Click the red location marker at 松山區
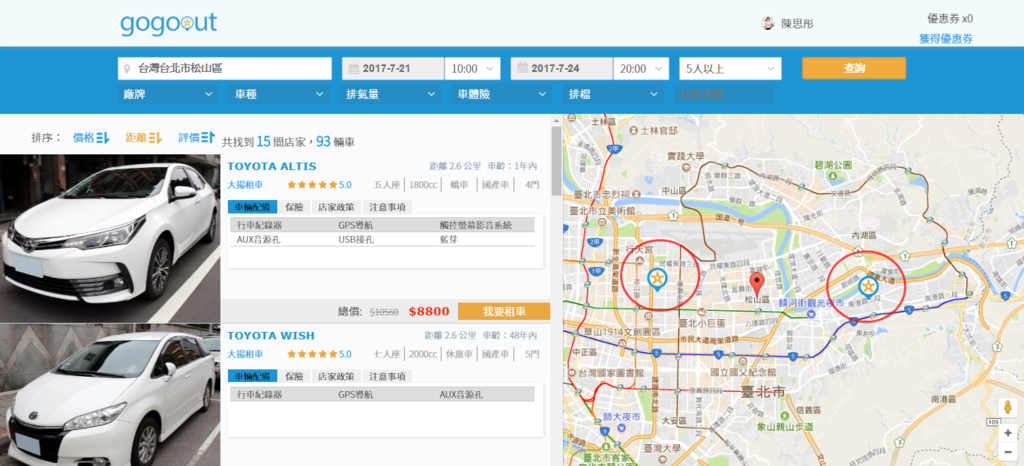This screenshot has height=466, width=1024. coord(757,285)
